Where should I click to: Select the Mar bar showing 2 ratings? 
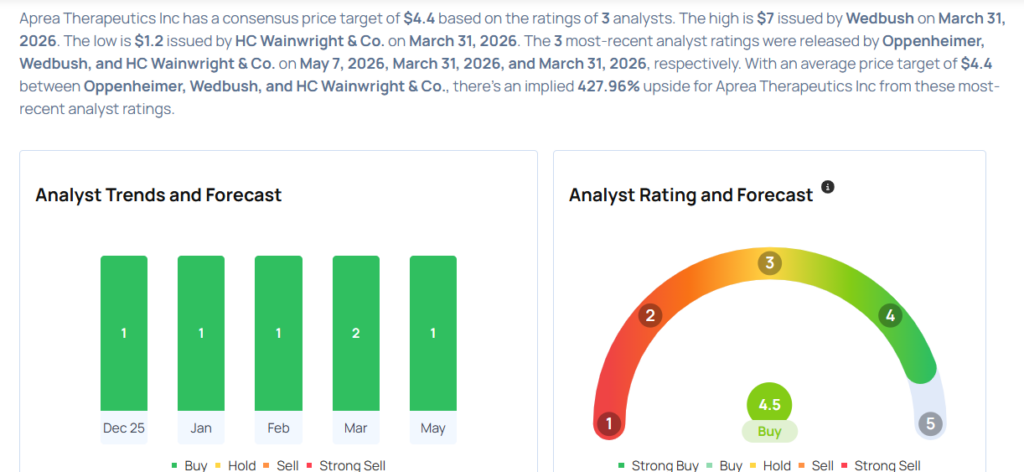click(x=356, y=333)
